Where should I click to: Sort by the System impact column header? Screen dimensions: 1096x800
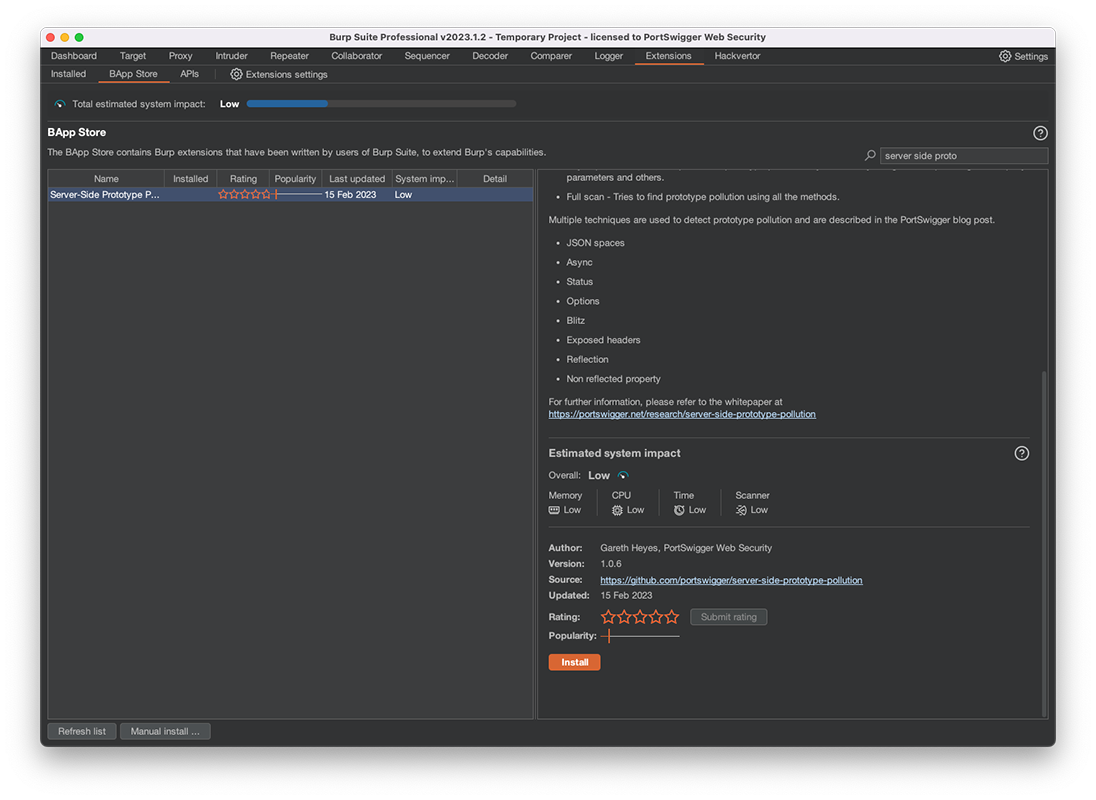tap(424, 179)
